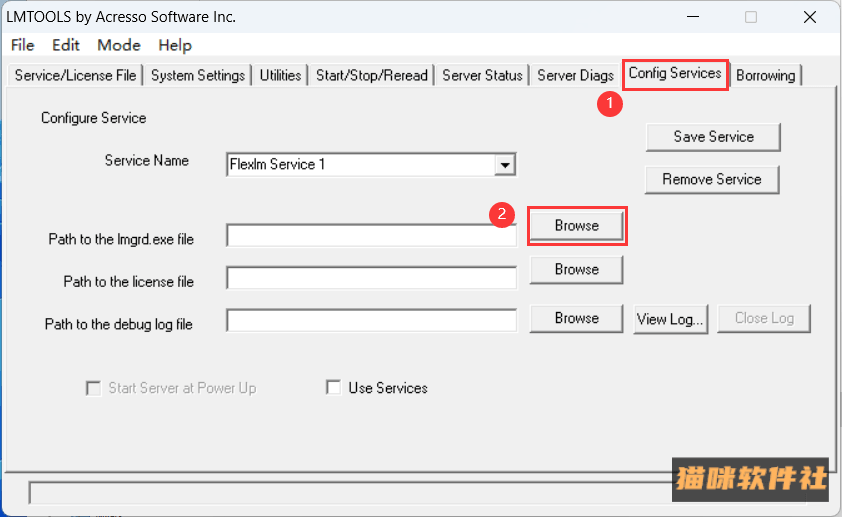Open View Log button
The image size is (842, 517).
click(670, 319)
